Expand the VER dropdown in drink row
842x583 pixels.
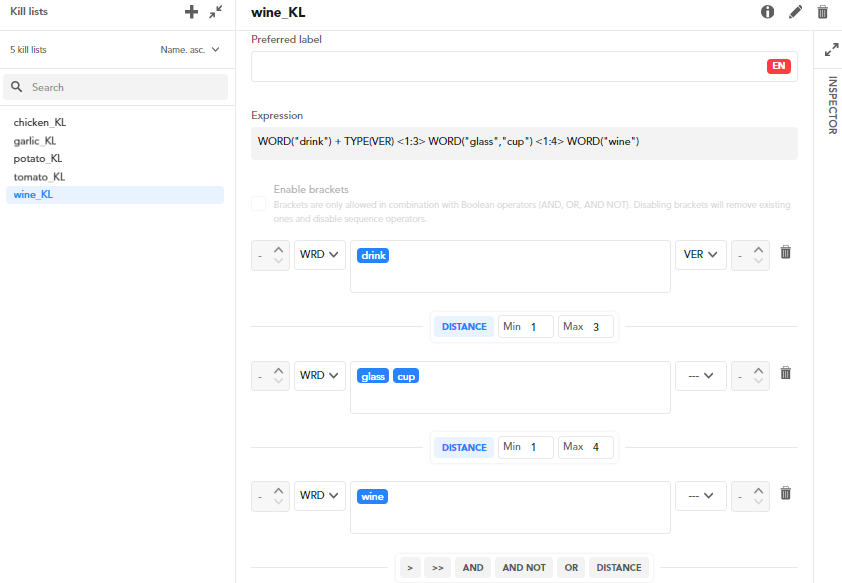coord(700,255)
